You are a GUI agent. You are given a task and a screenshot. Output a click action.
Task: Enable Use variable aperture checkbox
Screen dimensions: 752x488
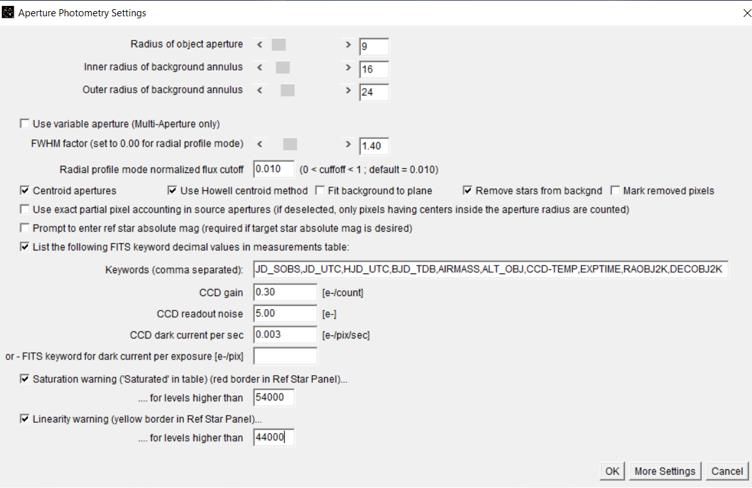pos(25,124)
